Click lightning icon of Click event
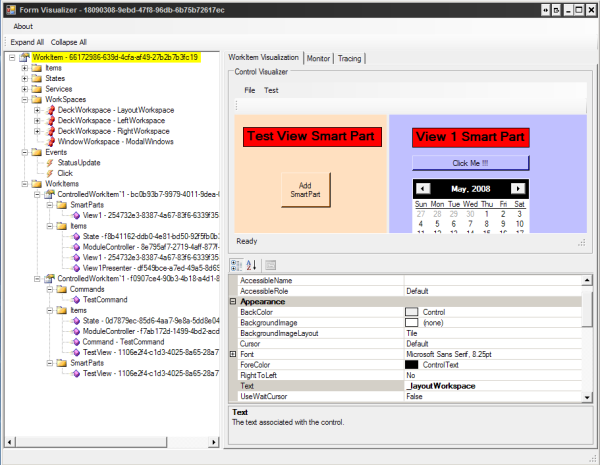600x465 pixels. [50, 173]
